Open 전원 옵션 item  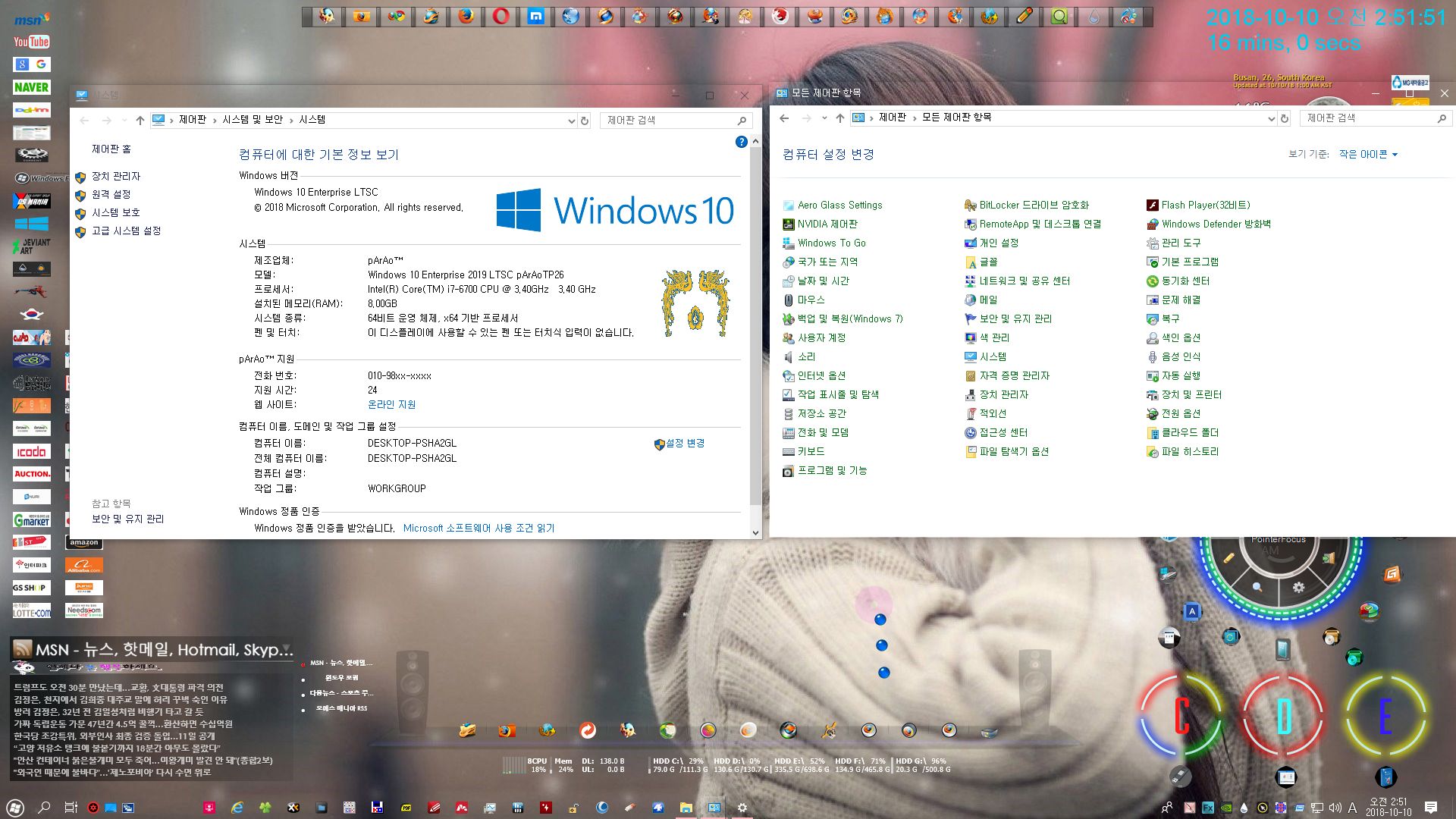[x=1173, y=413]
